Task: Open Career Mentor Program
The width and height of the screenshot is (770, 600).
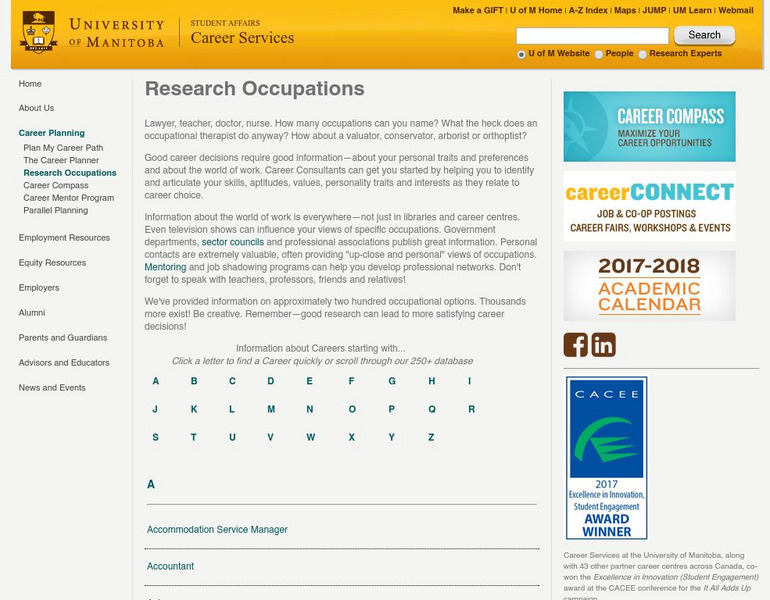Action: click(69, 198)
